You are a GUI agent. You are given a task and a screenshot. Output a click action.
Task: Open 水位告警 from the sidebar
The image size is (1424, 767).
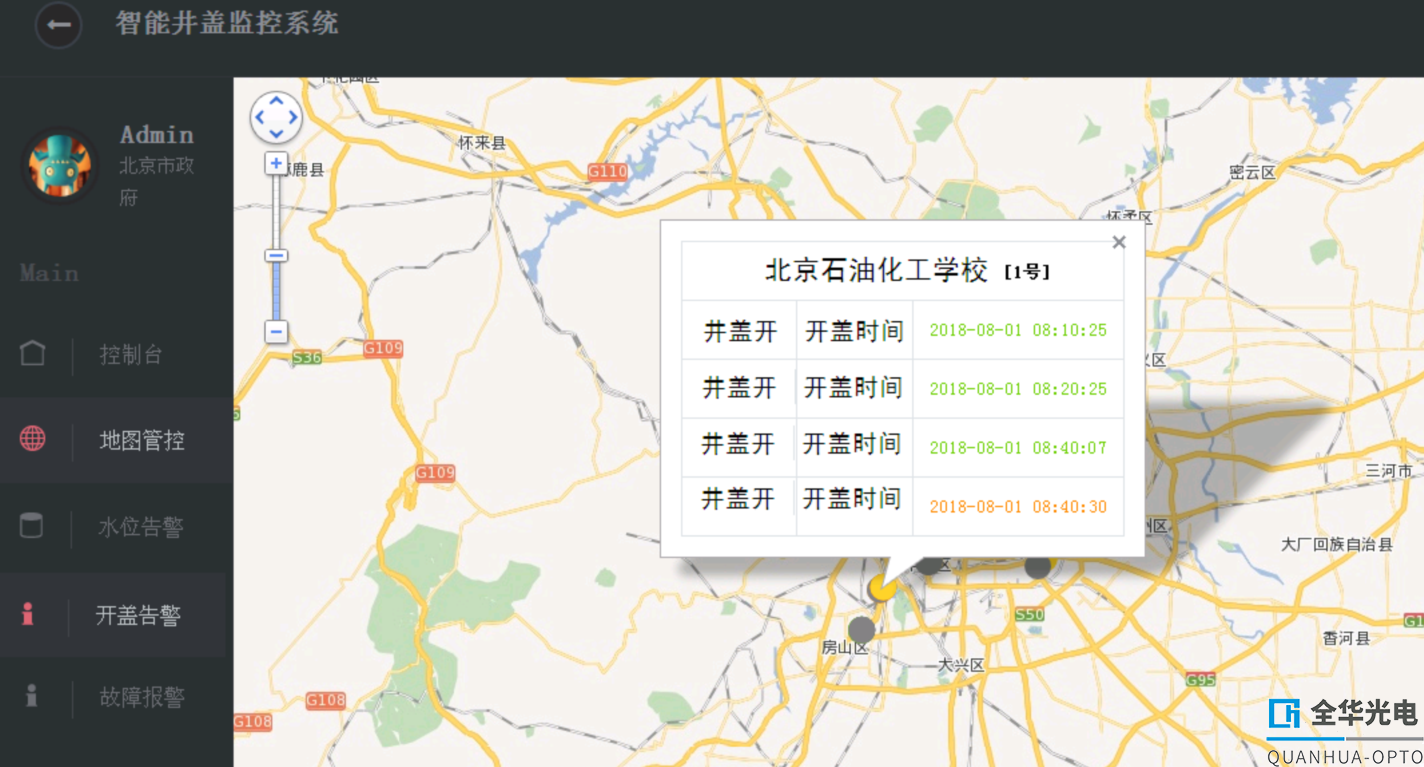[x=140, y=527]
